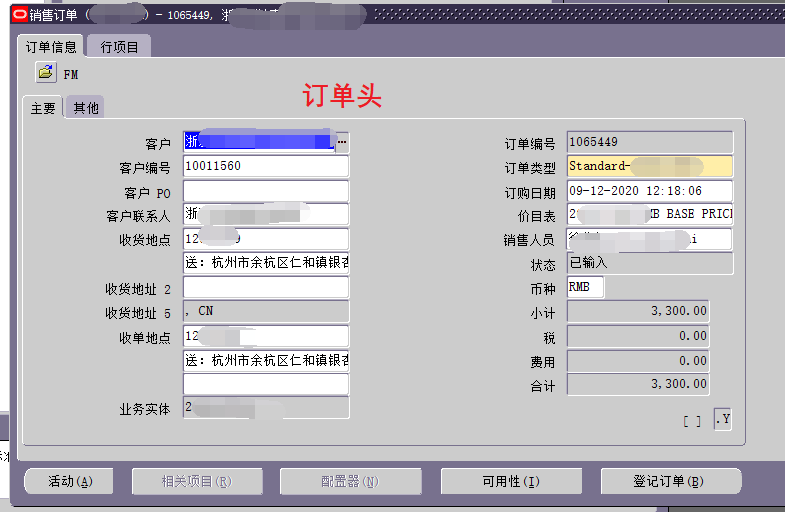Click the 客户编号 field showing 10011560
785x512 pixels.
pyautogui.click(x=265, y=166)
